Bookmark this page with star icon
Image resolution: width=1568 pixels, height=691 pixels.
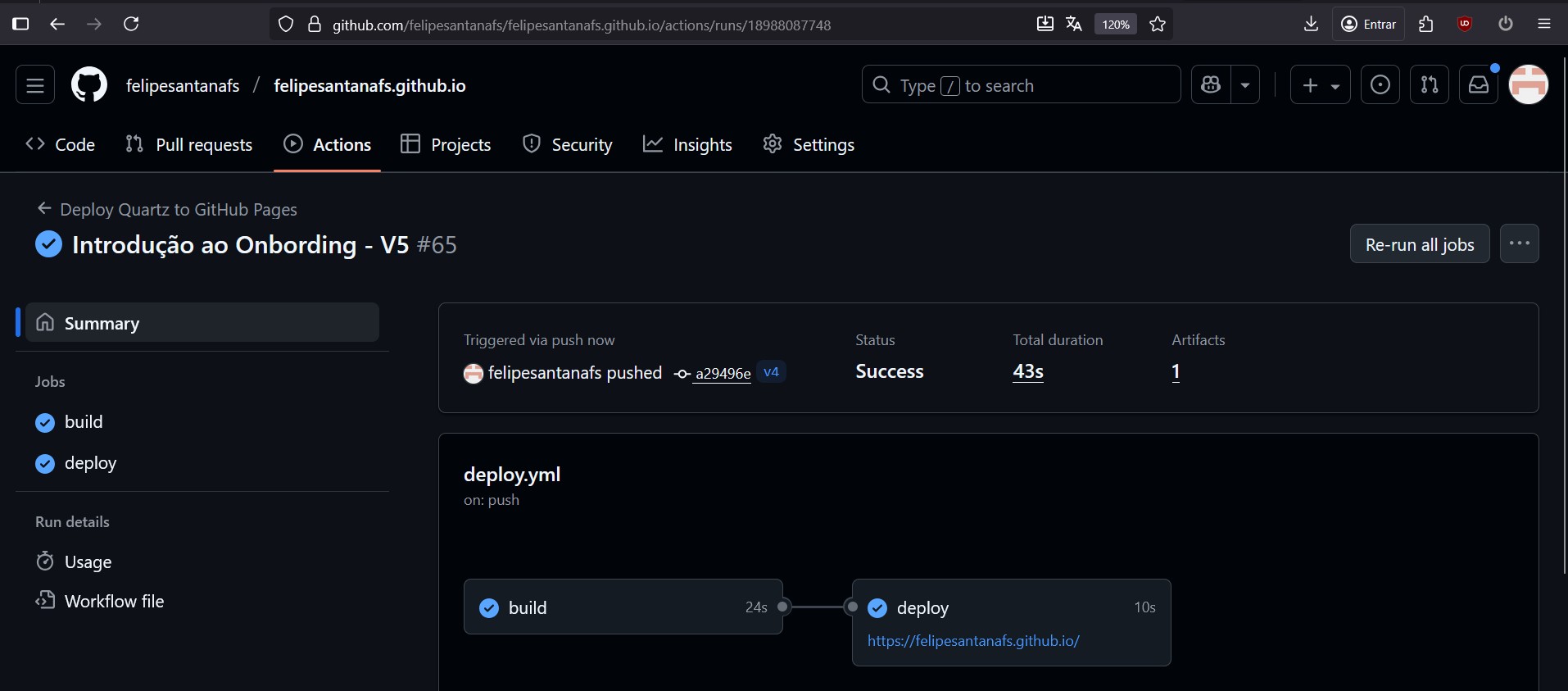click(1158, 25)
